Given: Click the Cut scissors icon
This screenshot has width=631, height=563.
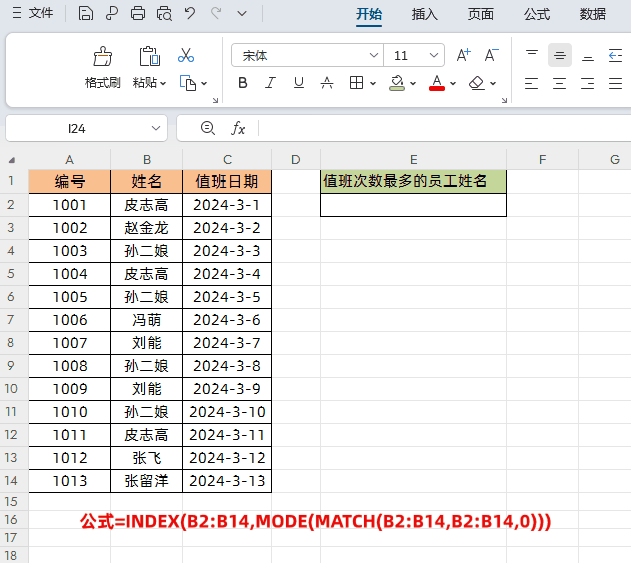Looking at the screenshot, I should point(186,55).
